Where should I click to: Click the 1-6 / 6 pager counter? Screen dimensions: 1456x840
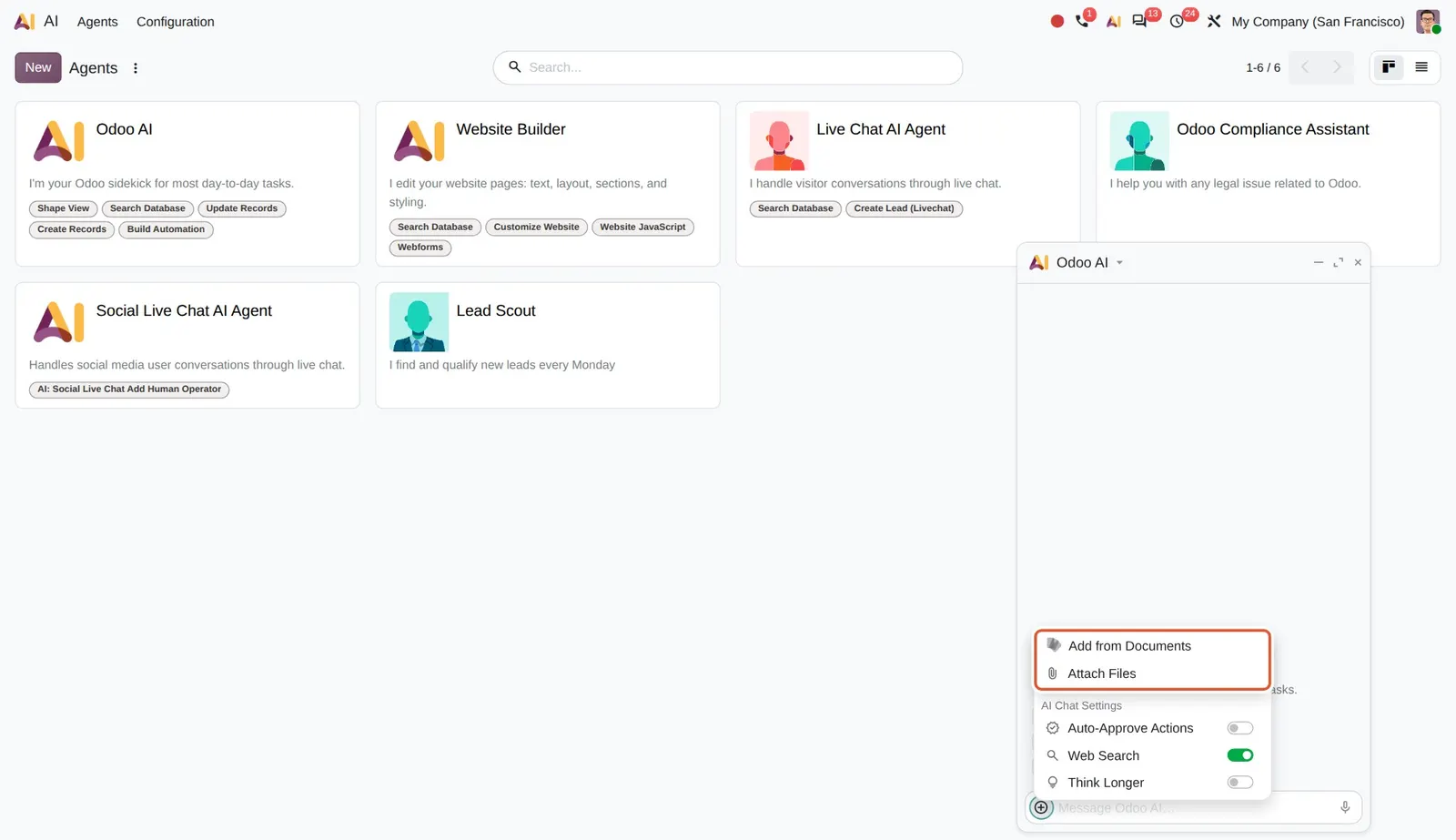pos(1263,67)
